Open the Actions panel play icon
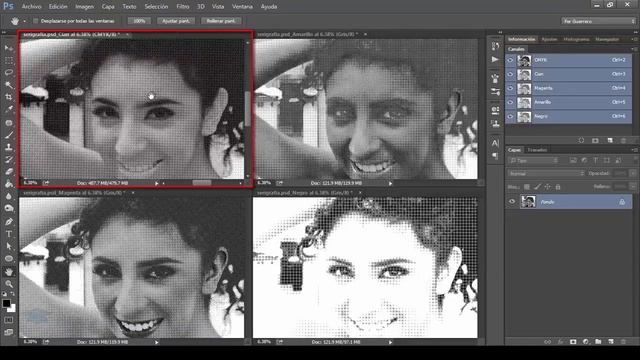This screenshot has height=360, width=640. [x=495, y=60]
